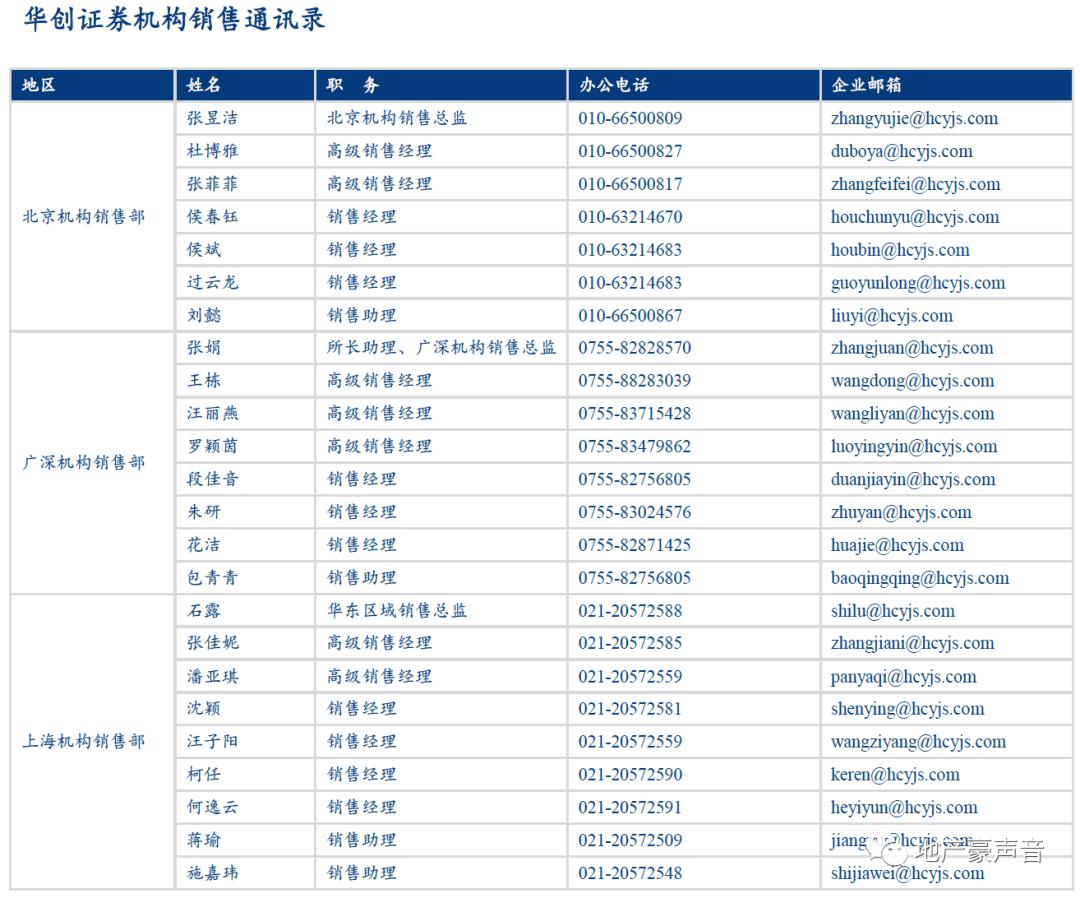Click the email zhangjuan@hcyjs.com
Viewport: 1080px width, 898px height.
click(912, 348)
